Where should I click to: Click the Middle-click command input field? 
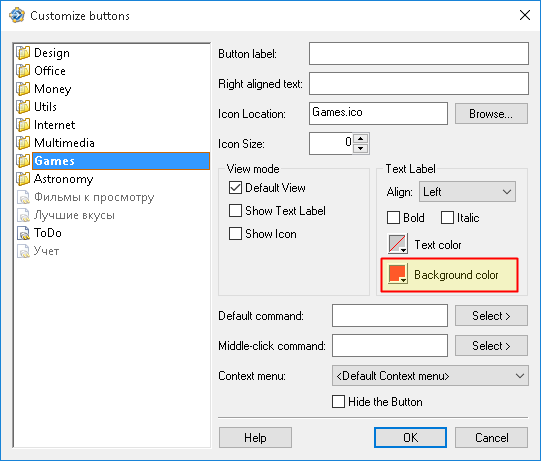point(390,345)
